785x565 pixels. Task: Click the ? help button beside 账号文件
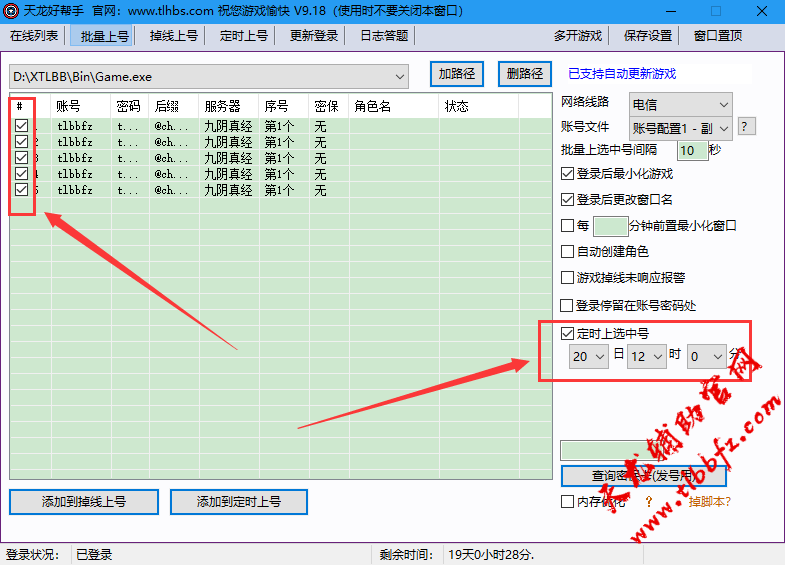(746, 127)
